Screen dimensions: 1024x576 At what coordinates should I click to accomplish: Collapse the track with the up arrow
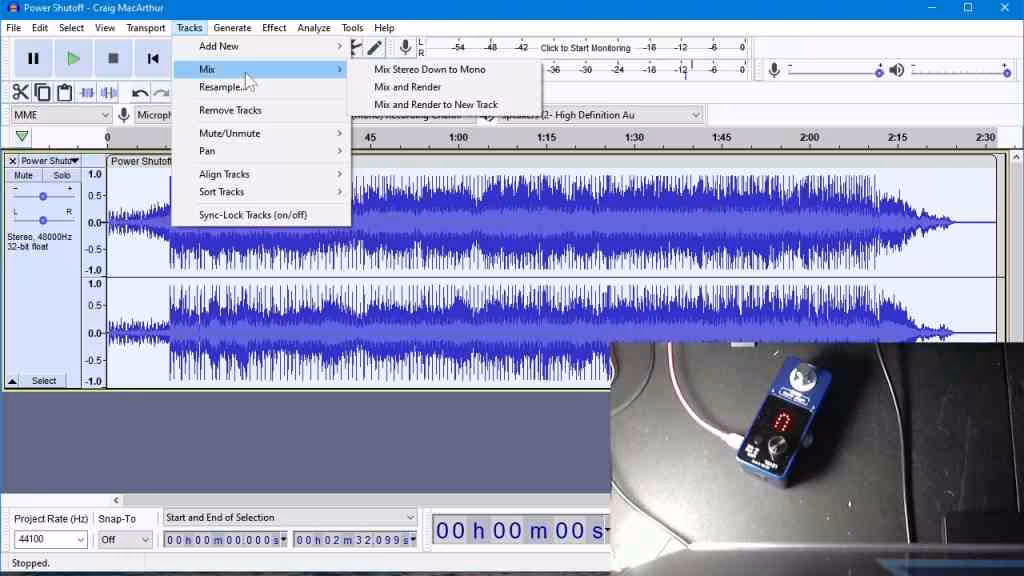tap(12, 381)
